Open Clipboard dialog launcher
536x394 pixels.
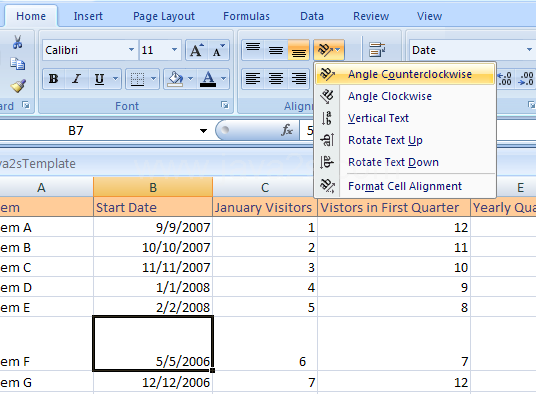pyautogui.click(x=26, y=105)
